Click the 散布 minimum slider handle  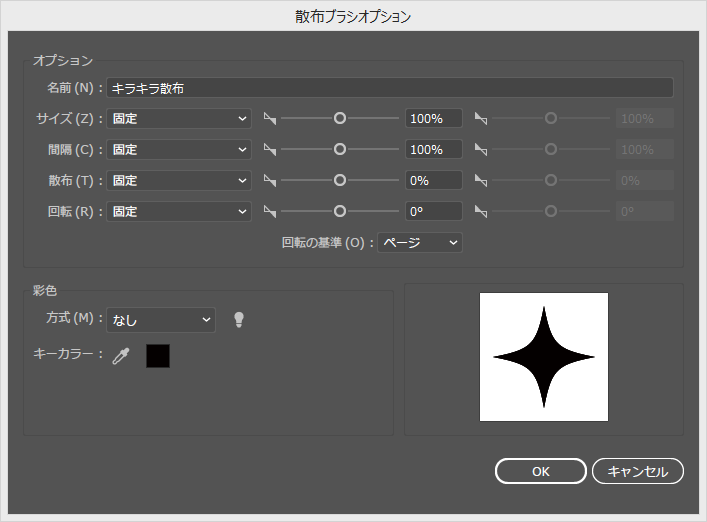point(340,180)
